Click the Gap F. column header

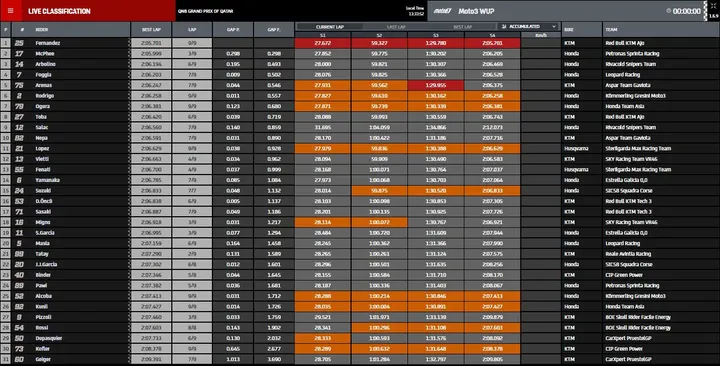[274, 29]
